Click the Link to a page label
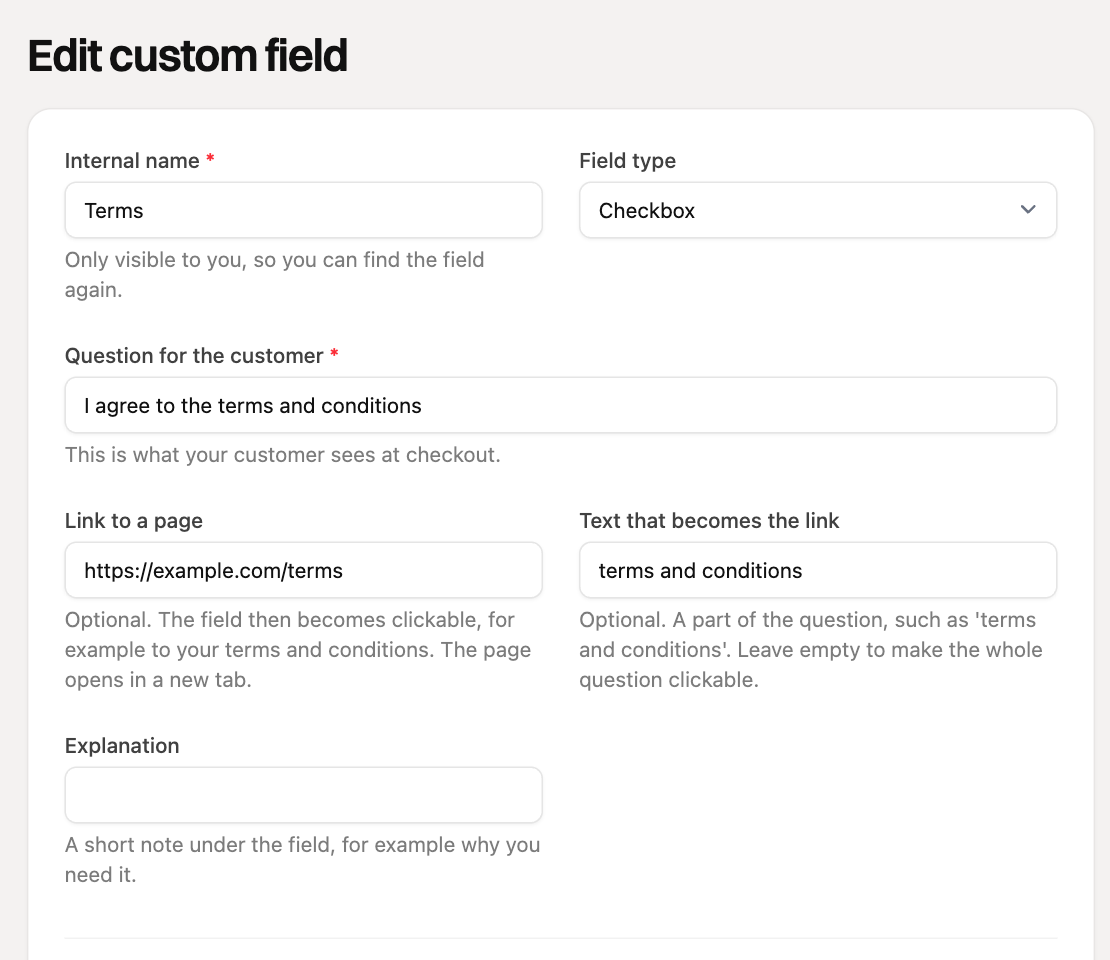 [x=134, y=521]
